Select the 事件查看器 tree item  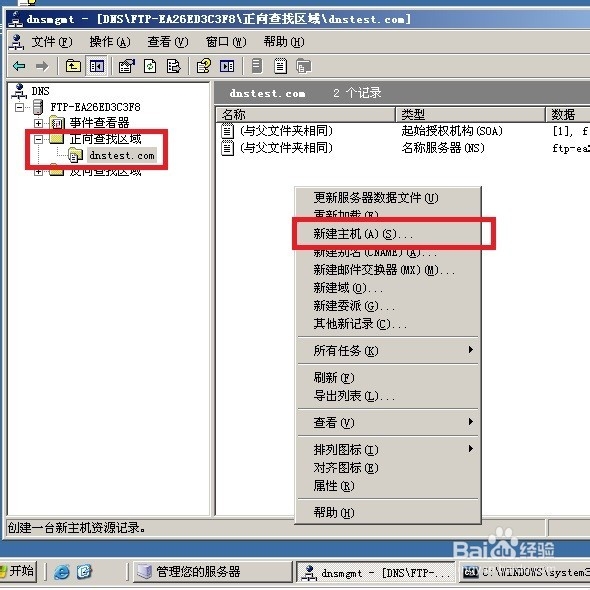coord(99,123)
